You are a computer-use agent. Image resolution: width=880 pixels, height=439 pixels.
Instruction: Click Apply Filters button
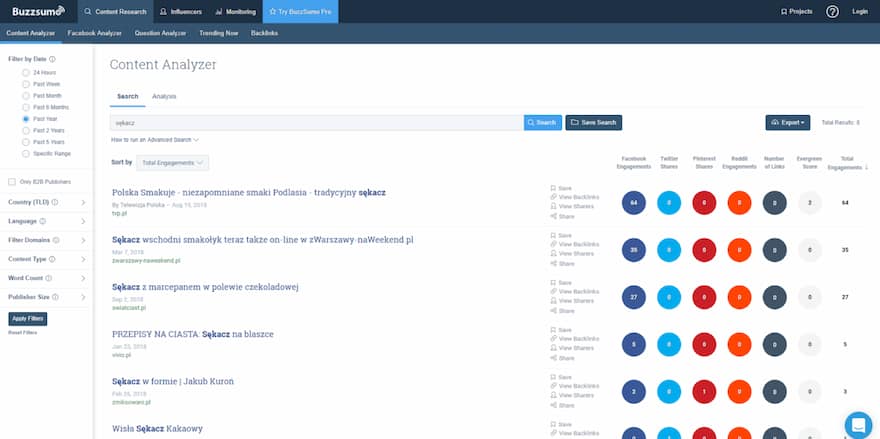click(28, 319)
